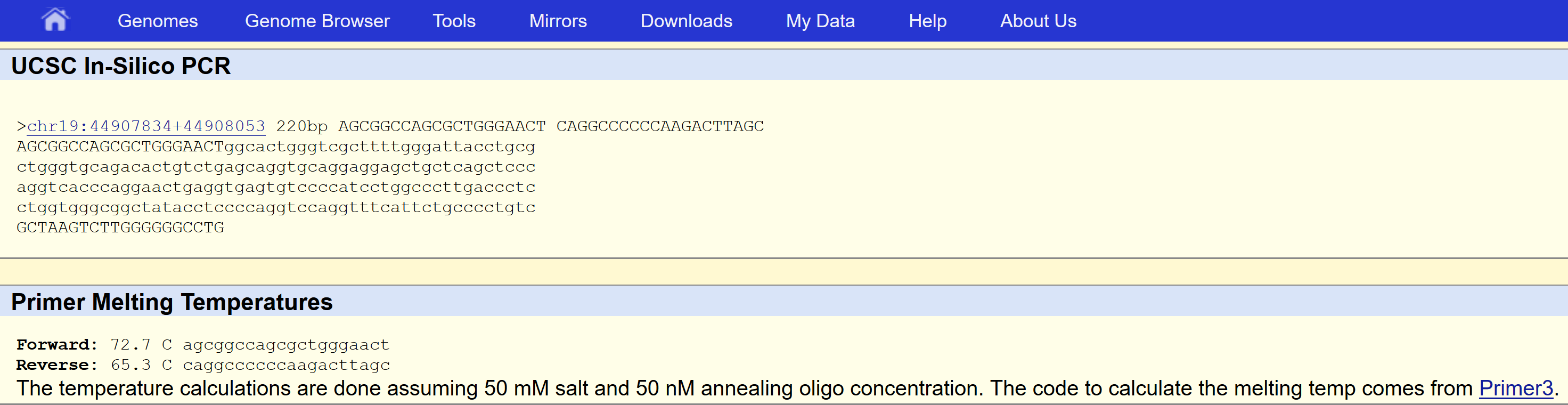Open the About Us menu
This screenshot has height=405, width=1568.
tap(1038, 21)
